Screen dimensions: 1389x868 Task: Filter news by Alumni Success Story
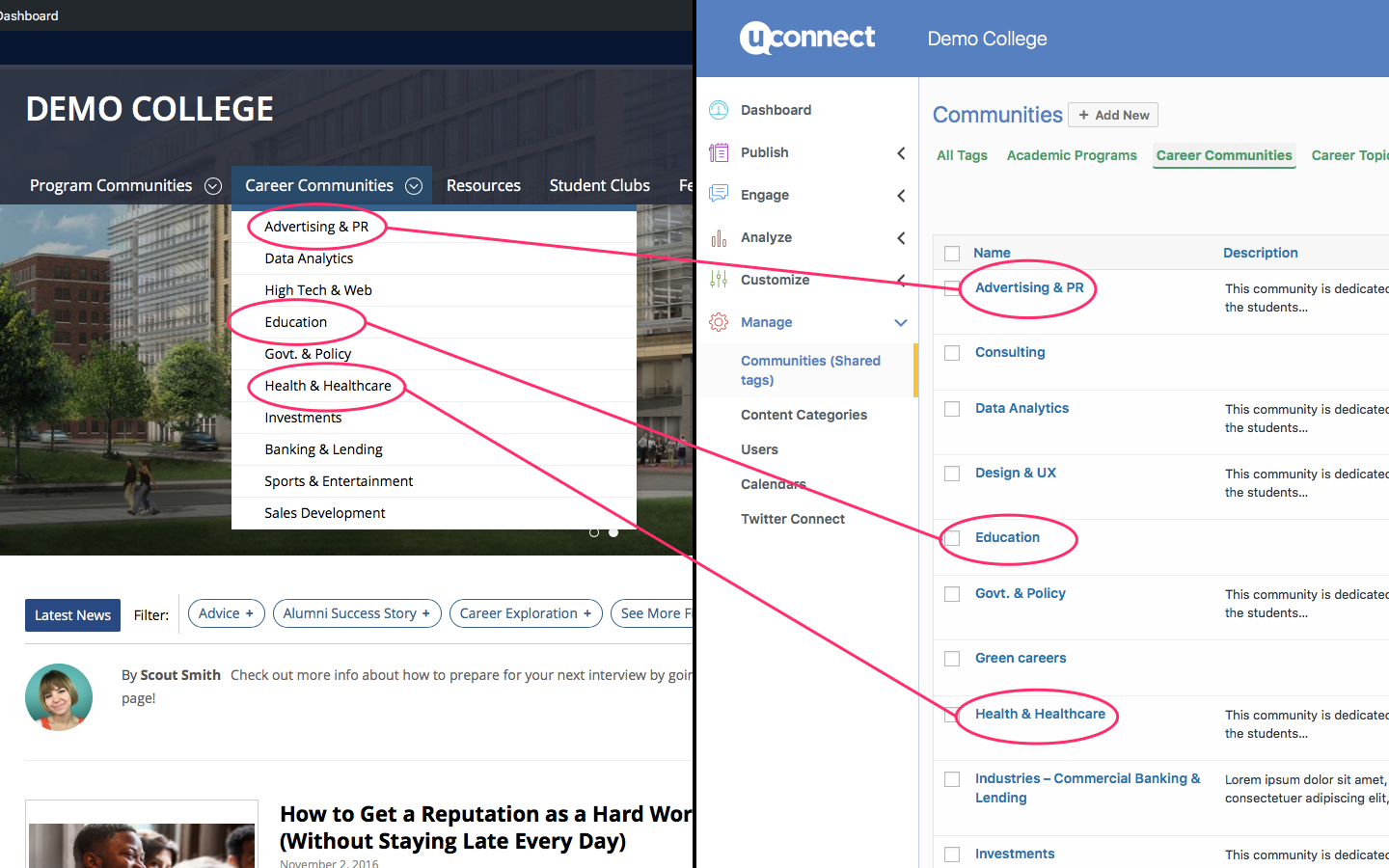357,613
